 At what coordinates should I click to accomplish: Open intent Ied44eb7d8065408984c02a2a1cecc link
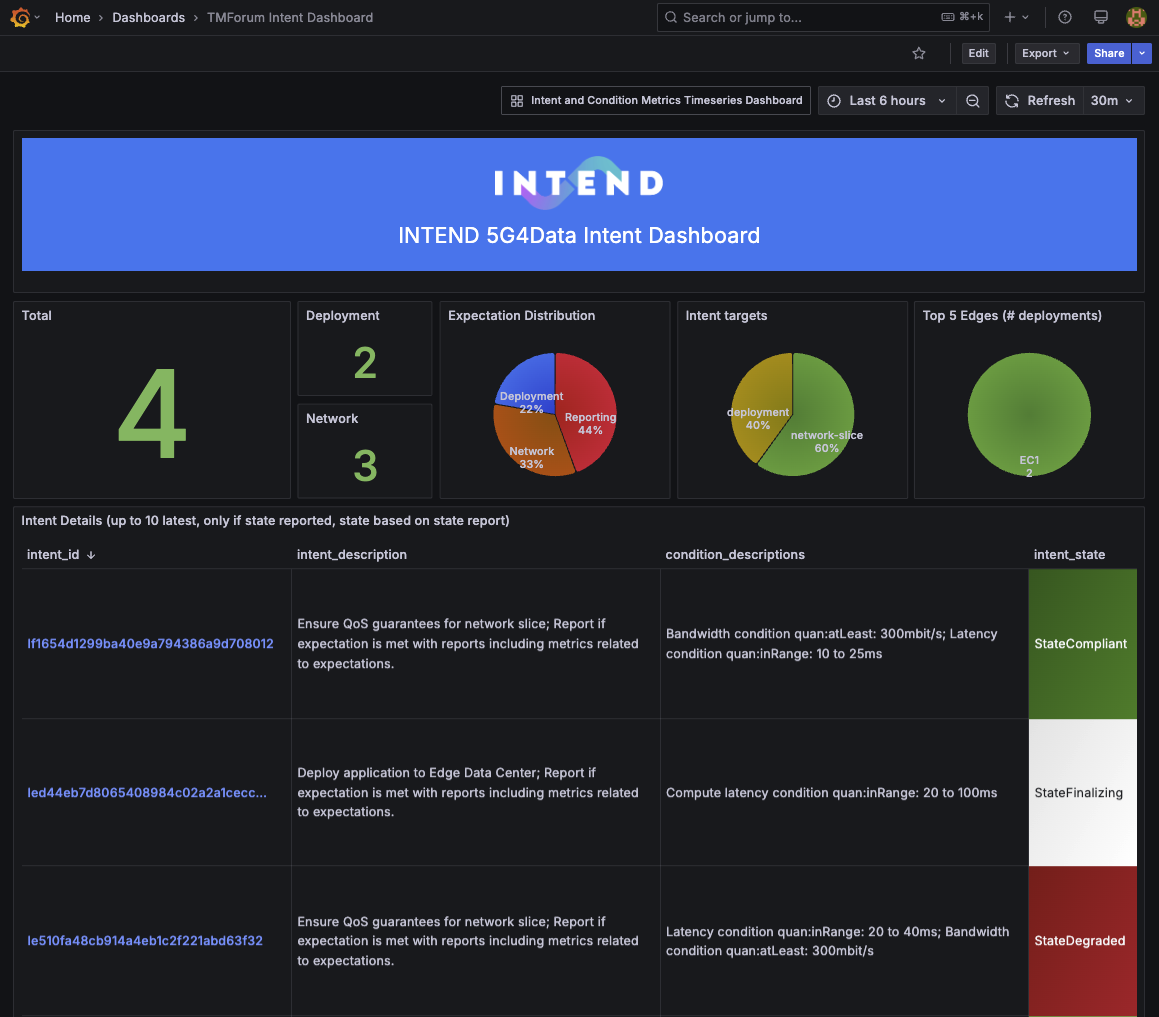[147, 792]
